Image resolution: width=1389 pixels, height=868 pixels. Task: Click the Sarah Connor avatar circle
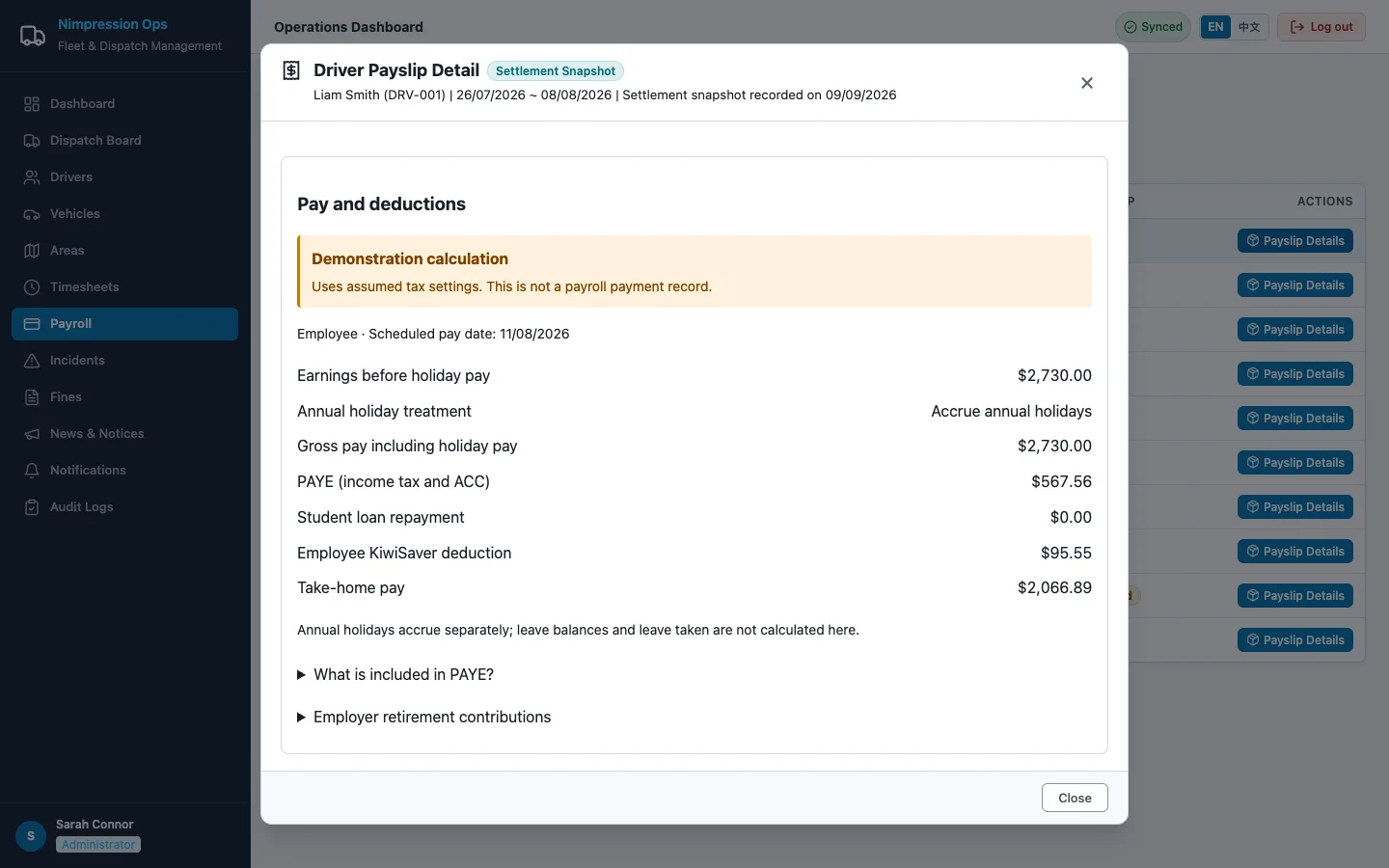point(31,836)
